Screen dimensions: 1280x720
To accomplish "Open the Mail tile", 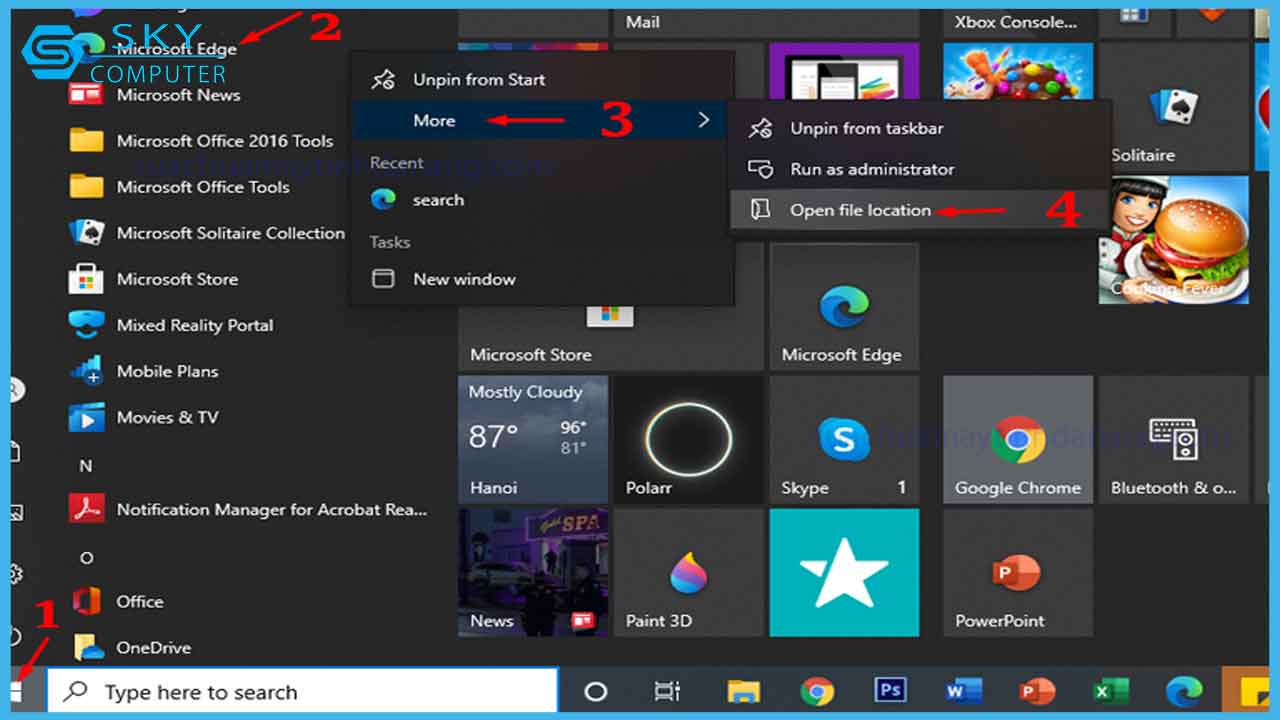I will click(688, 23).
